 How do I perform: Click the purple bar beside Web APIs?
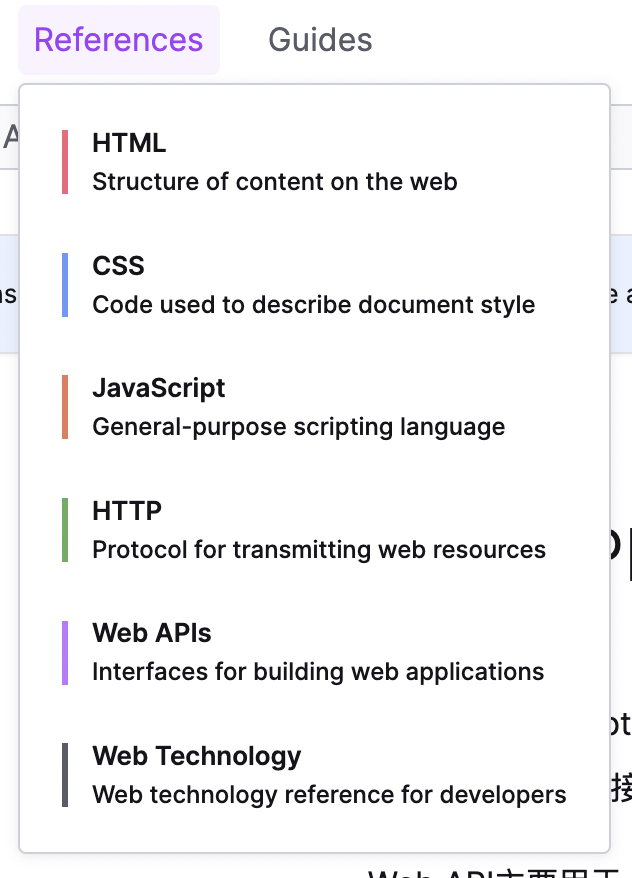coord(65,652)
